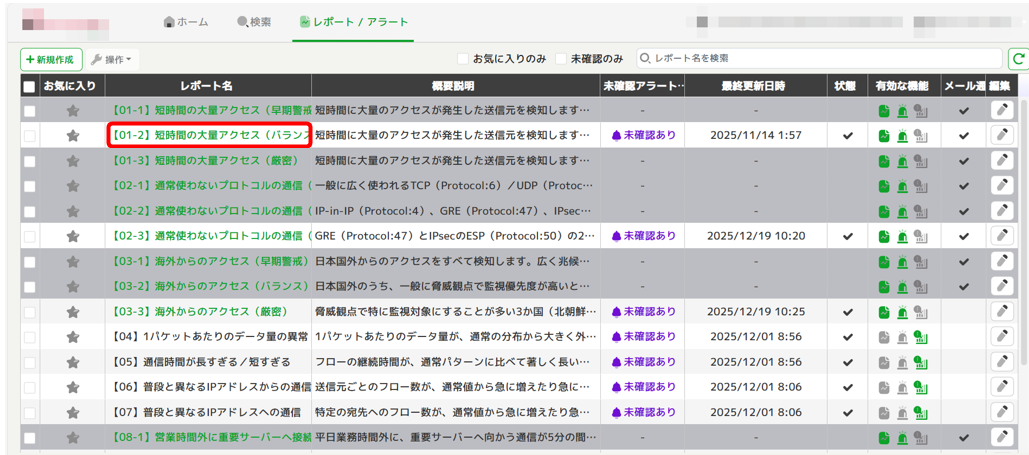1029x455 pixels.
Task: Switch to the 検索 tab
Action: [254, 22]
